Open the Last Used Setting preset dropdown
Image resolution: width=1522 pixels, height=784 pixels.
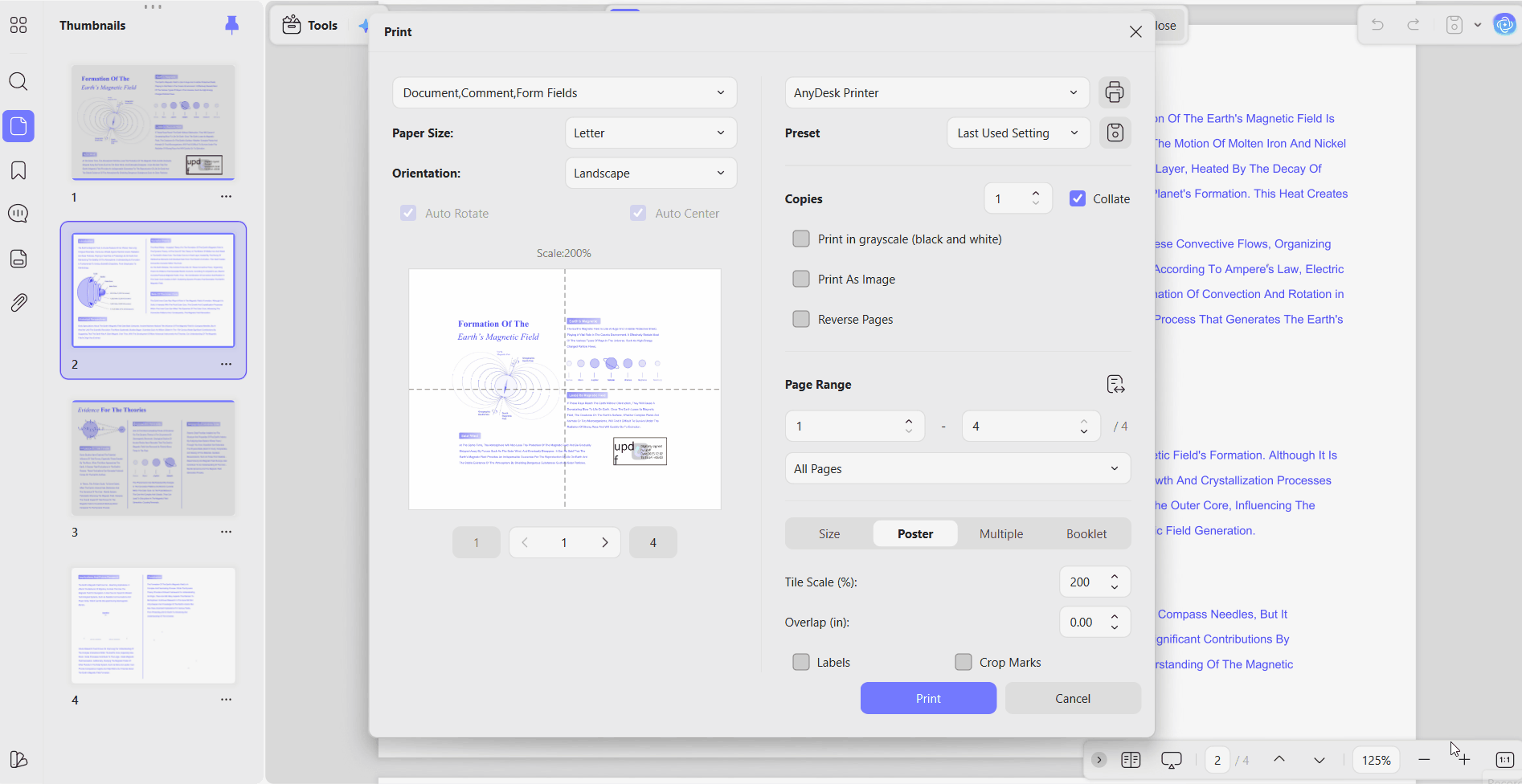coord(1018,133)
